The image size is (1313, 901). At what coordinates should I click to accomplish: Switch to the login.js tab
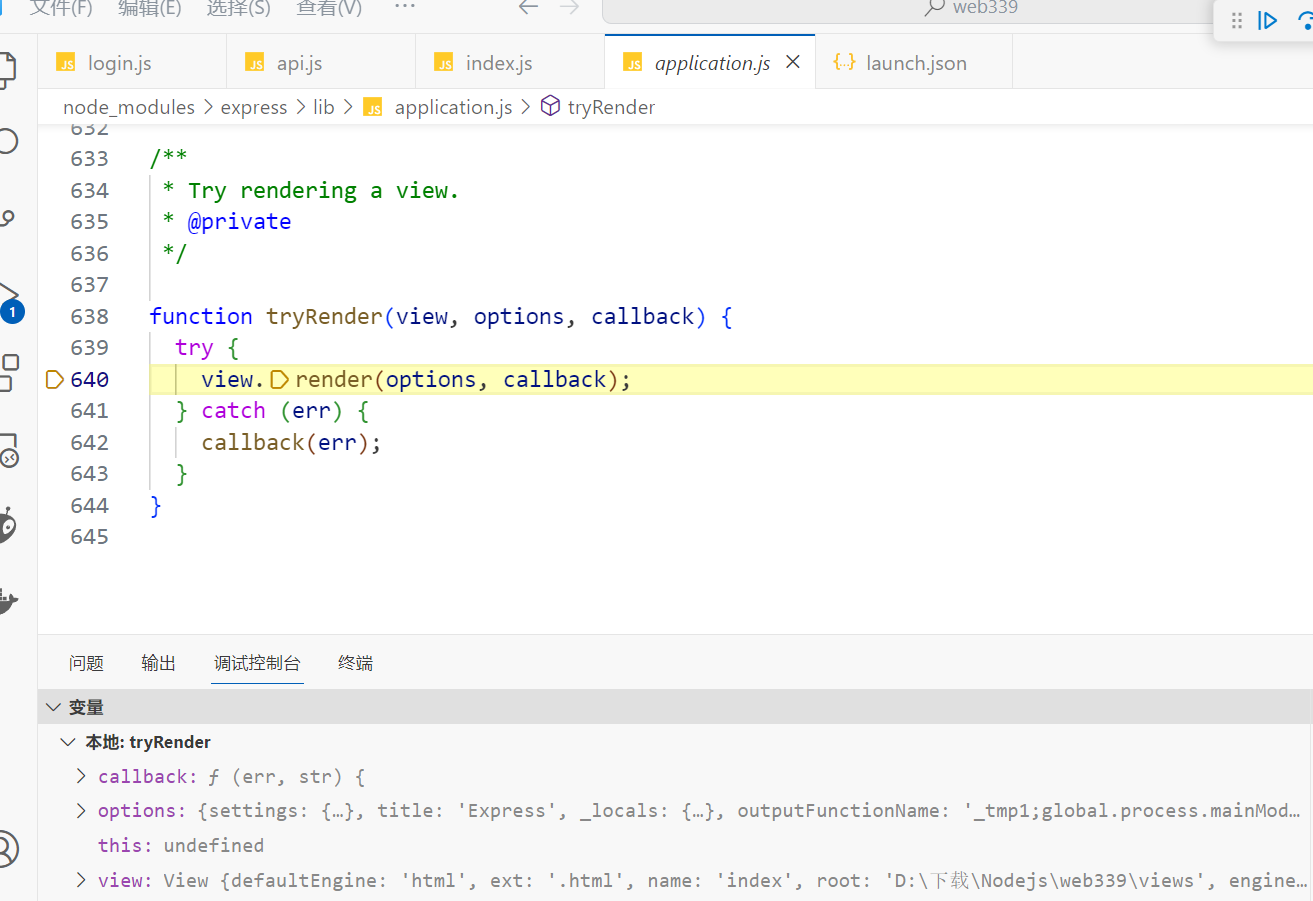point(132,63)
